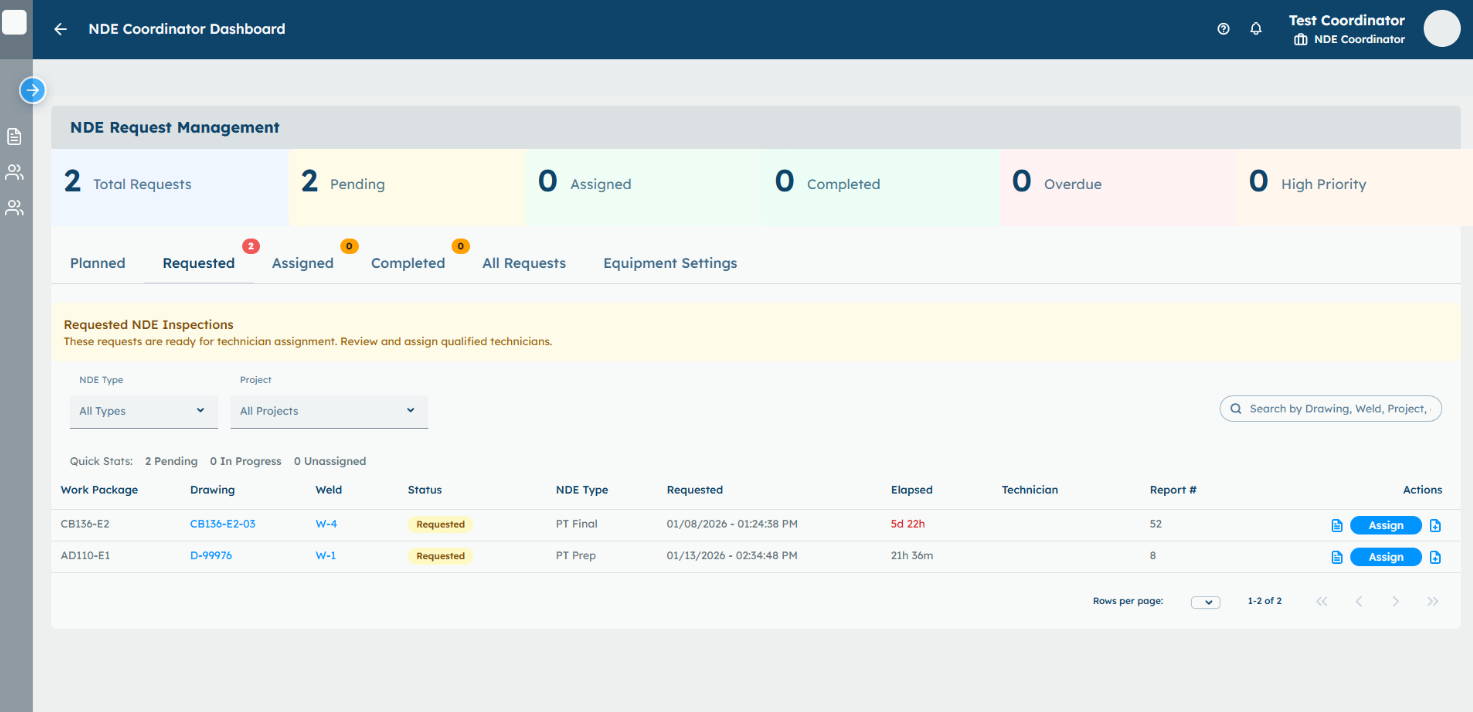Sort by Drawing column header

tap(212, 490)
